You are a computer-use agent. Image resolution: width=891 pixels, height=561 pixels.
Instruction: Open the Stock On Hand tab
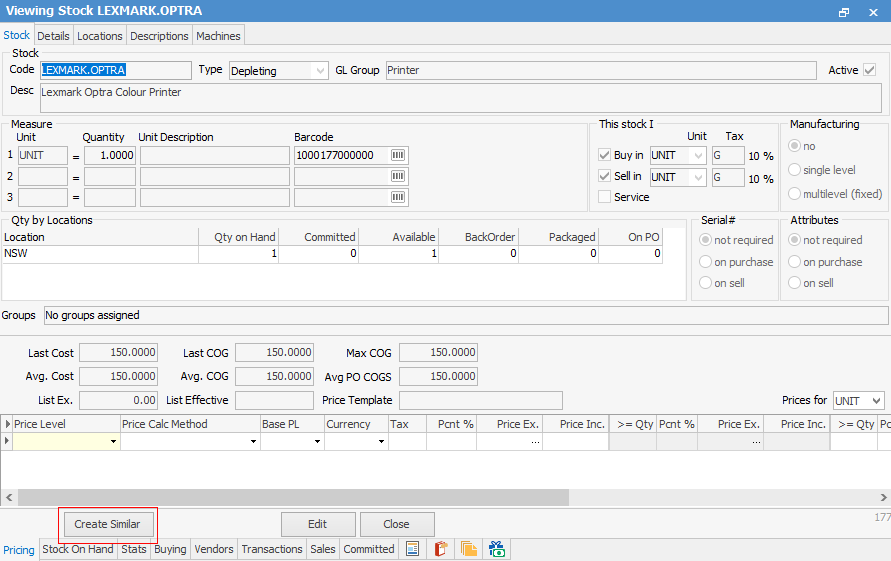78,549
